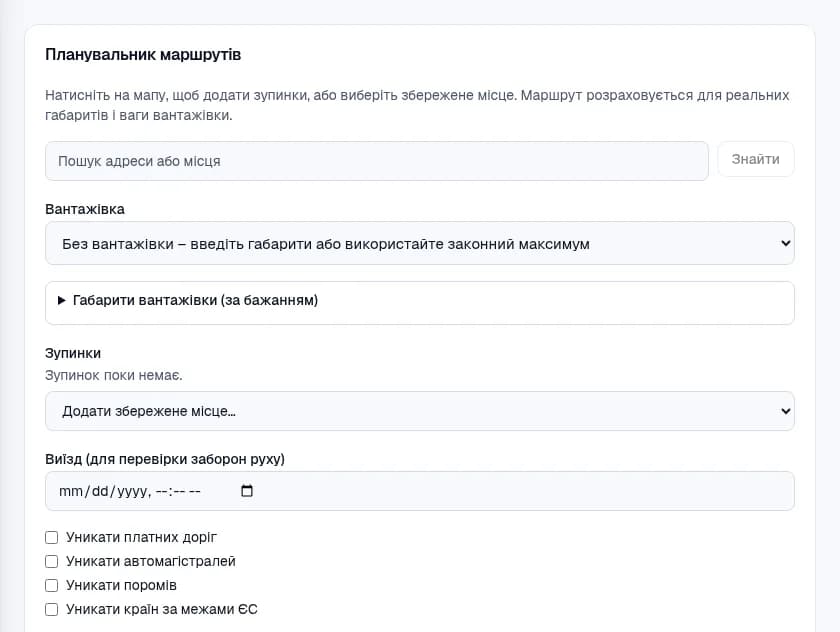Viewport: 840px width, 632px height.
Task: Tick the Уникати автомагістралей checkbox
Action: 51,561
